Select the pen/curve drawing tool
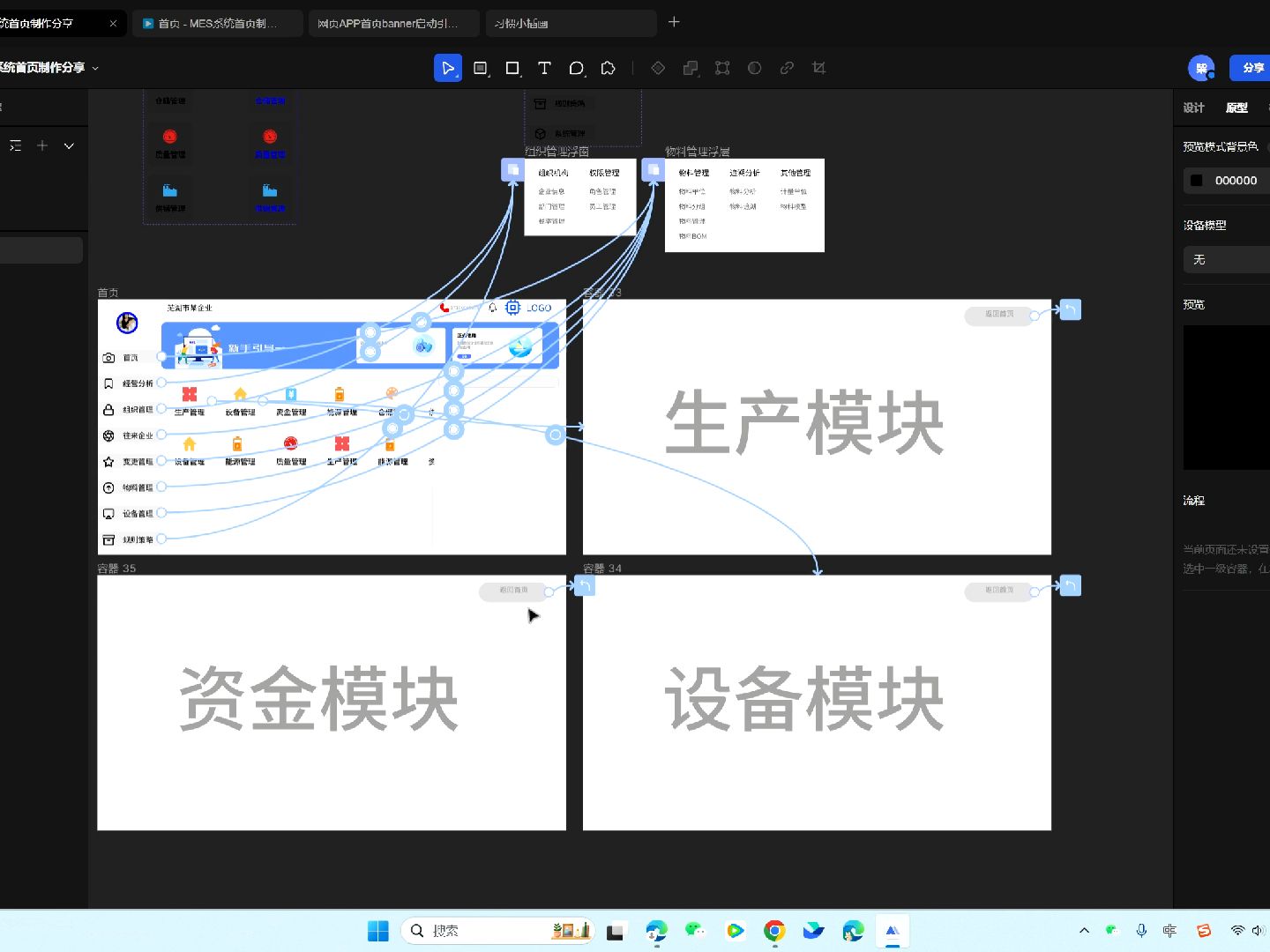The height and width of the screenshot is (952, 1270). click(577, 68)
